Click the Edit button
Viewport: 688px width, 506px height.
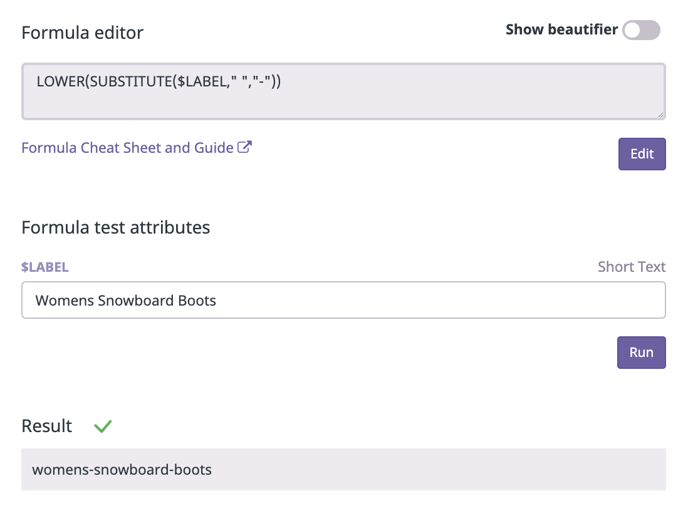click(642, 154)
